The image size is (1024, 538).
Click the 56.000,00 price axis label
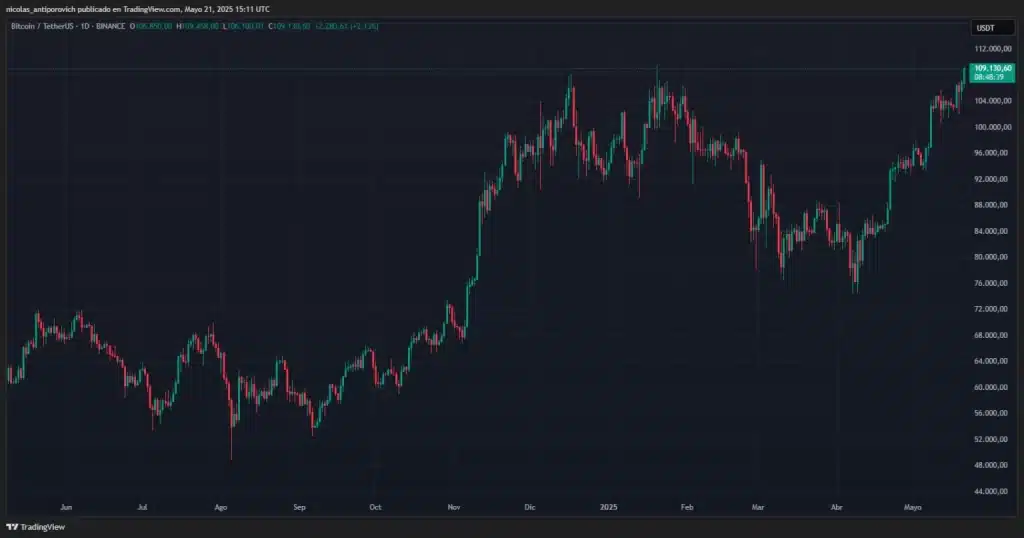pyautogui.click(x=993, y=413)
